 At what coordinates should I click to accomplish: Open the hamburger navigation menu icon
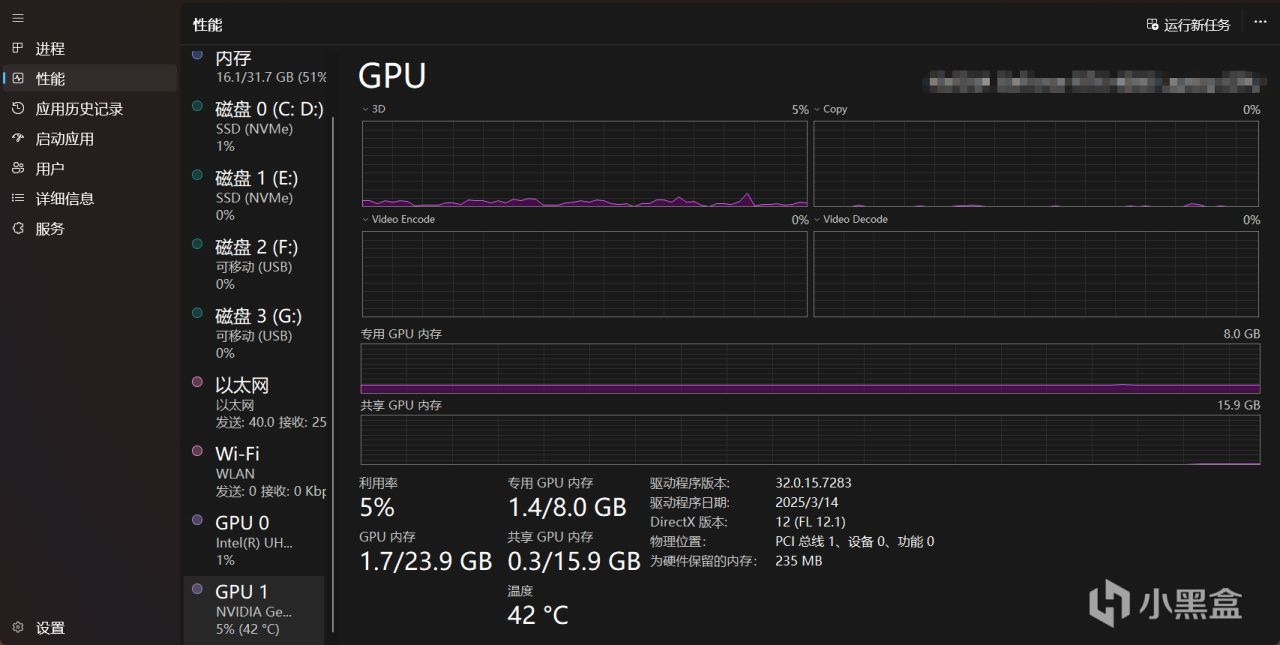click(18, 18)
